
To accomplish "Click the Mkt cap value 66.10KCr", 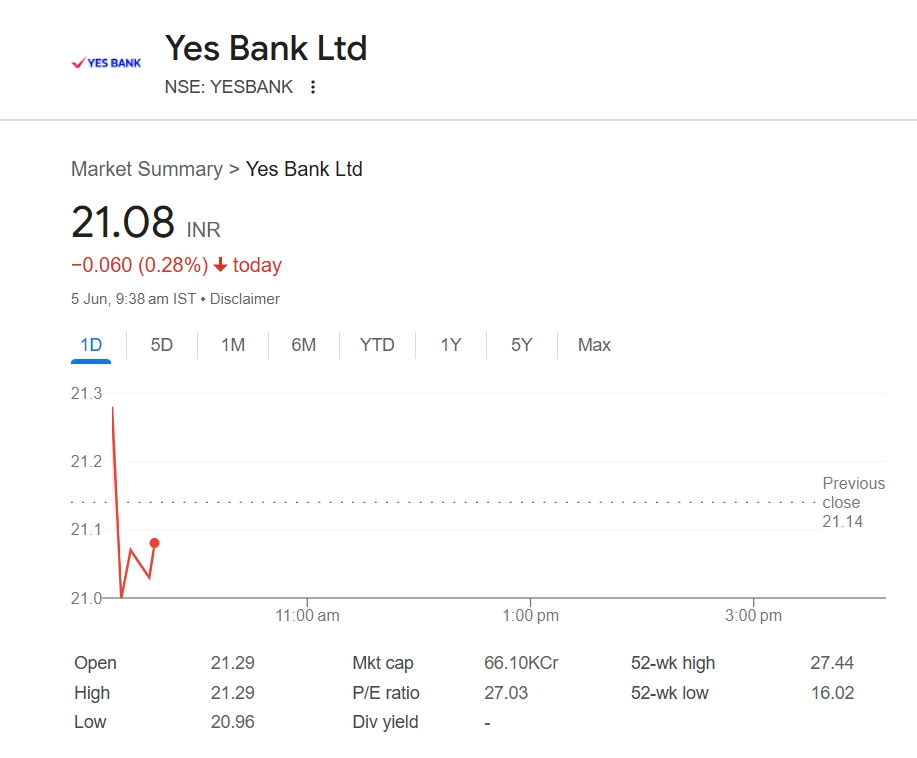I will (x=521, y=663).
